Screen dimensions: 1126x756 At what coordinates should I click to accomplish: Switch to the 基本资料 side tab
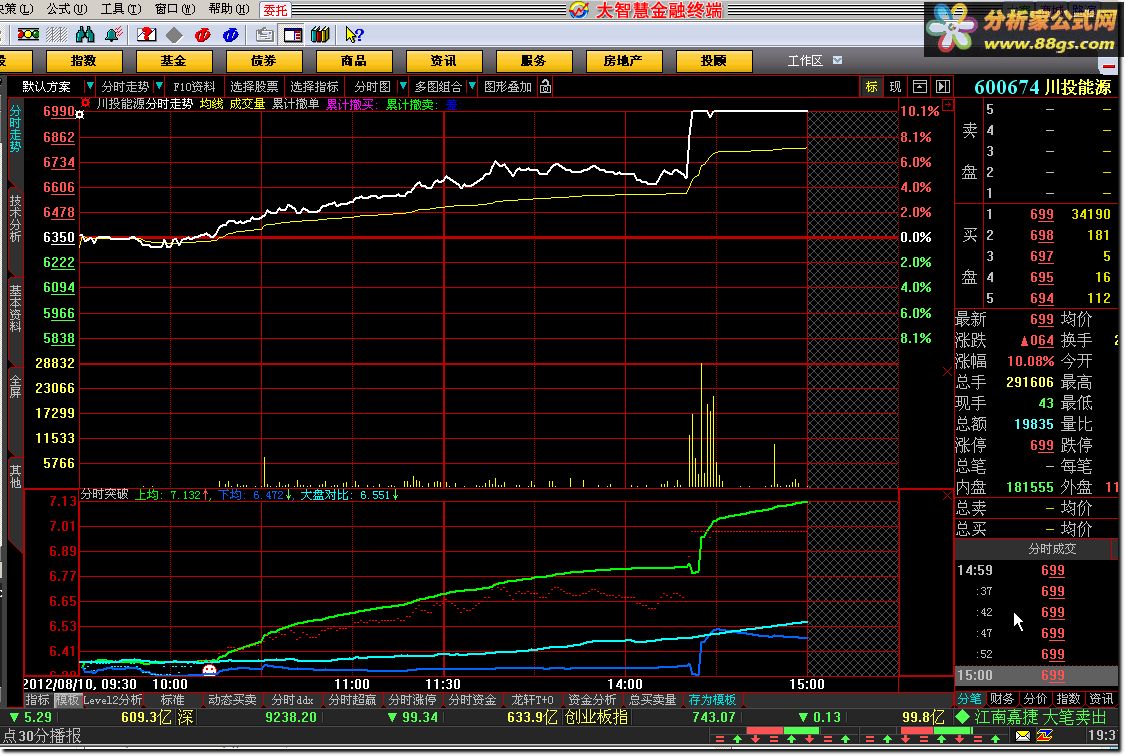15,307
